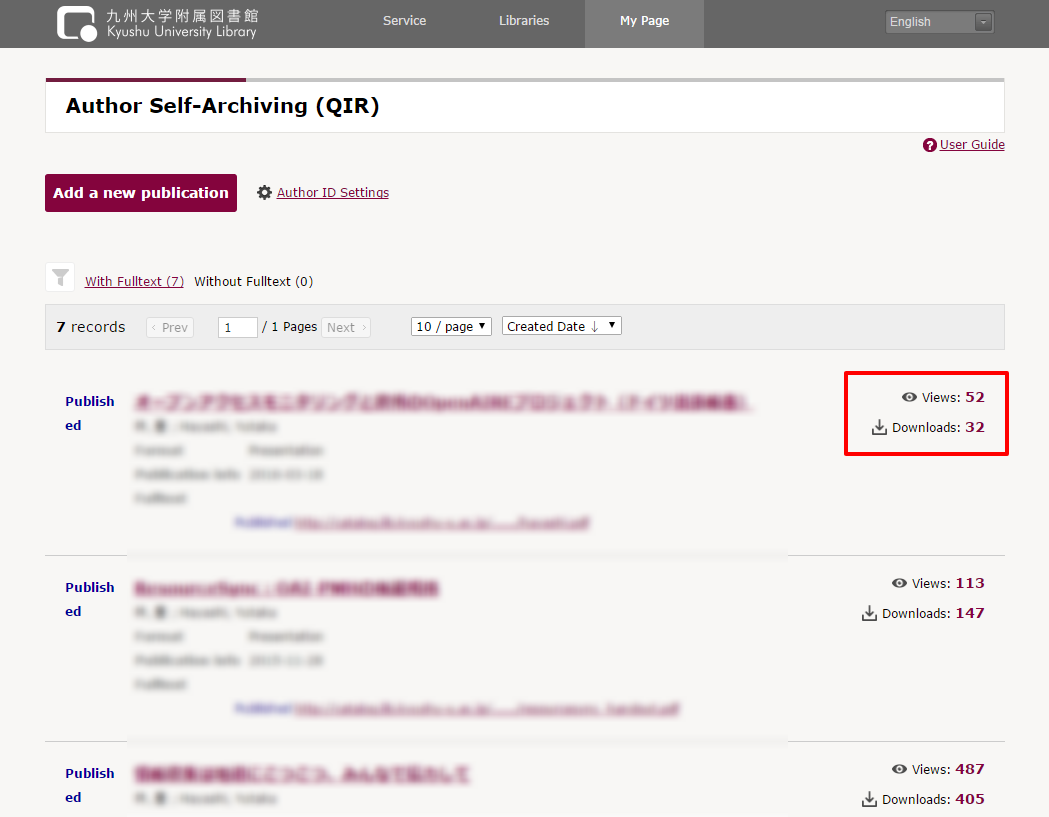Click download icon next to Downloads: 405
Screen dimensions: 1049x817
click(x=869, y=799)
